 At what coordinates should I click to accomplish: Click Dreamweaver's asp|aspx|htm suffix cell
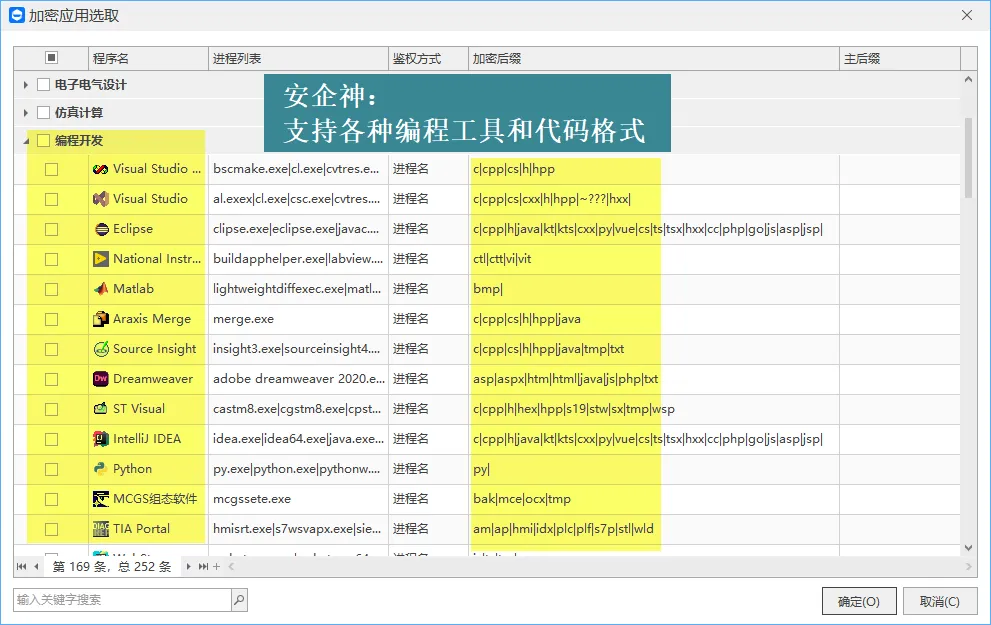[x=654, y=379]
